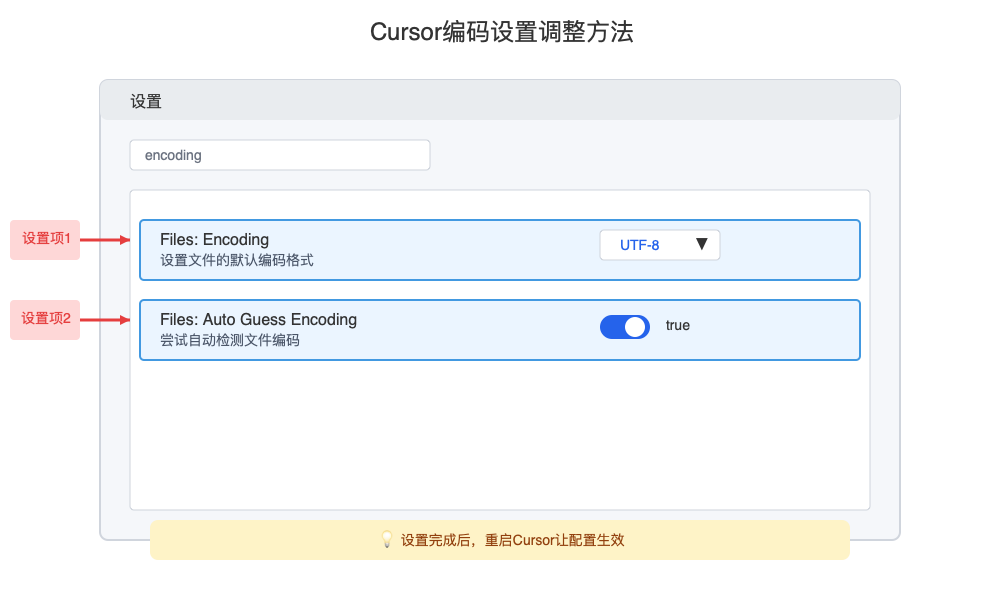The width and height of the screenshot is (1000, 600).
Task: Click the 设置项2 label
Action: coord(45,319)
